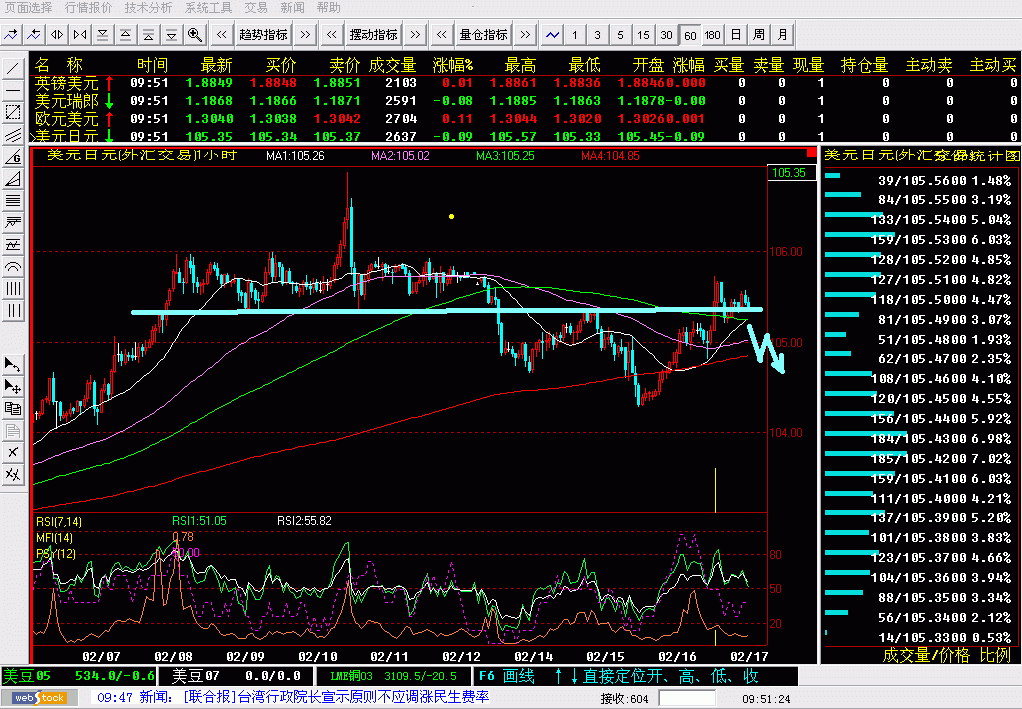Click the empty input box in status bar
Screen dimensions: 1022x709
[x=688, y=699]
